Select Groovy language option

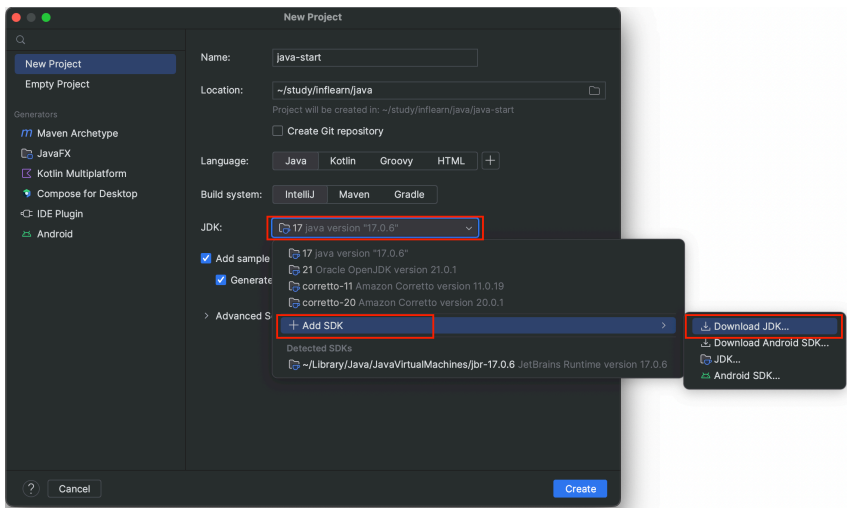tap(396, 161)
